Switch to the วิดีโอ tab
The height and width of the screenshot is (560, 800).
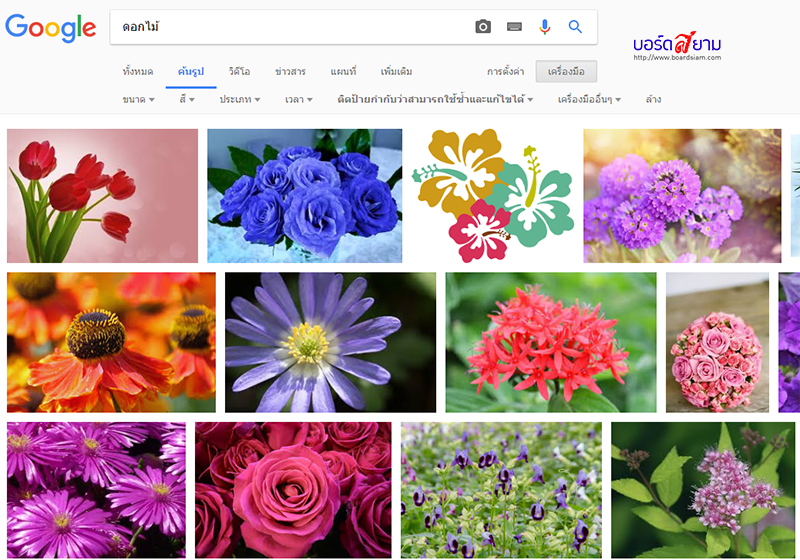[x=239, y=72]
